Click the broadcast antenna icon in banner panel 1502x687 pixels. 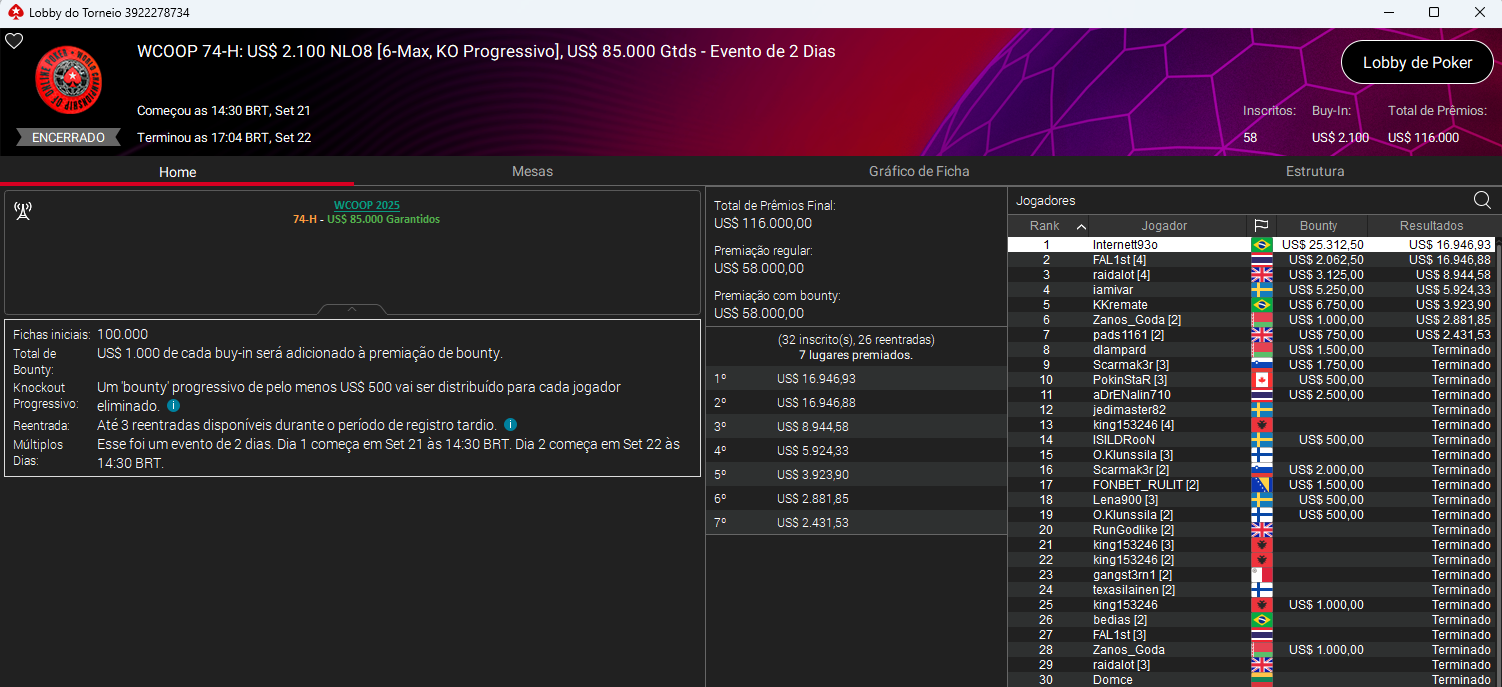tap(22, 211)
